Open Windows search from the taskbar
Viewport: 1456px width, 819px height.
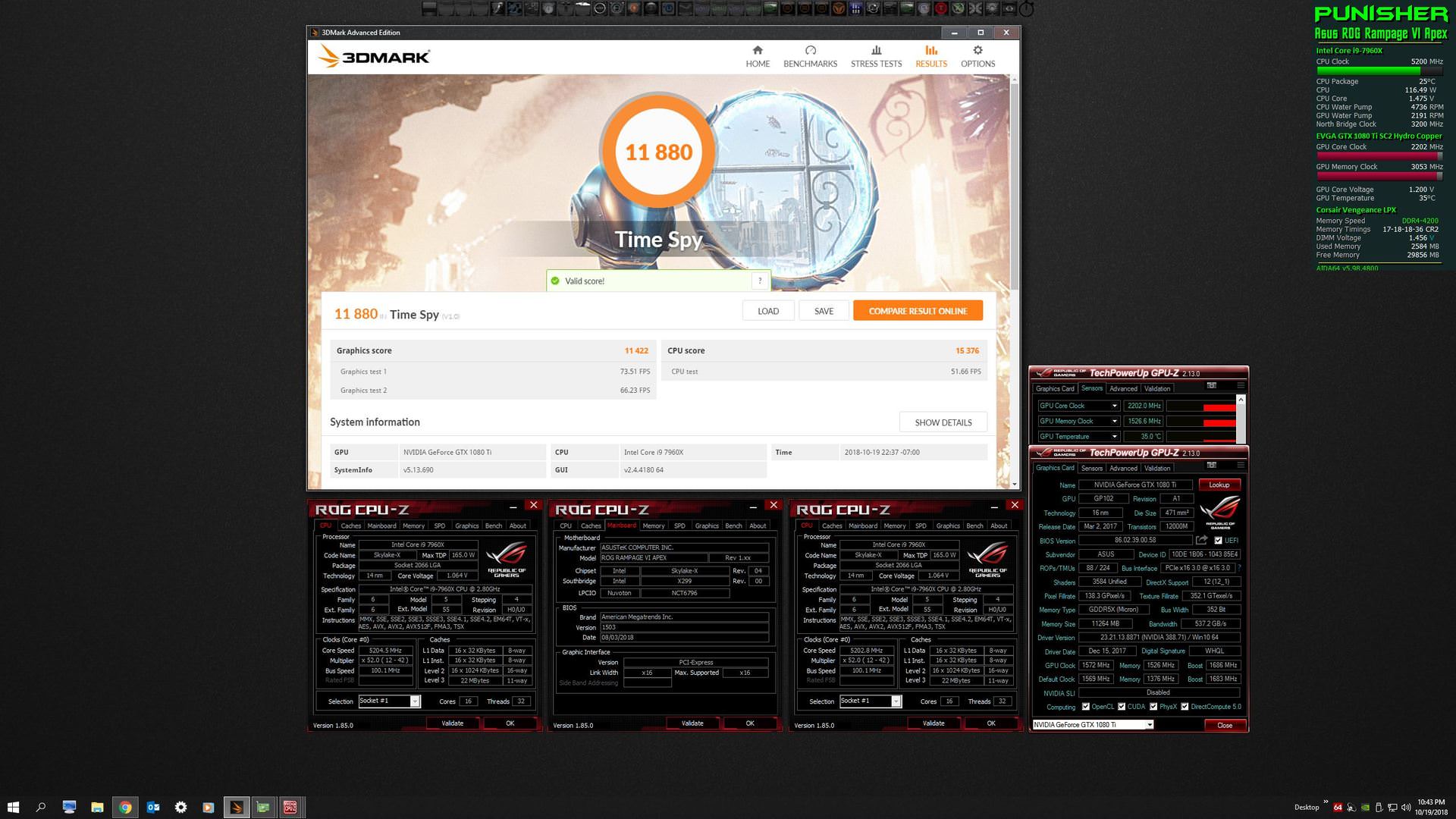coord(41,808)
